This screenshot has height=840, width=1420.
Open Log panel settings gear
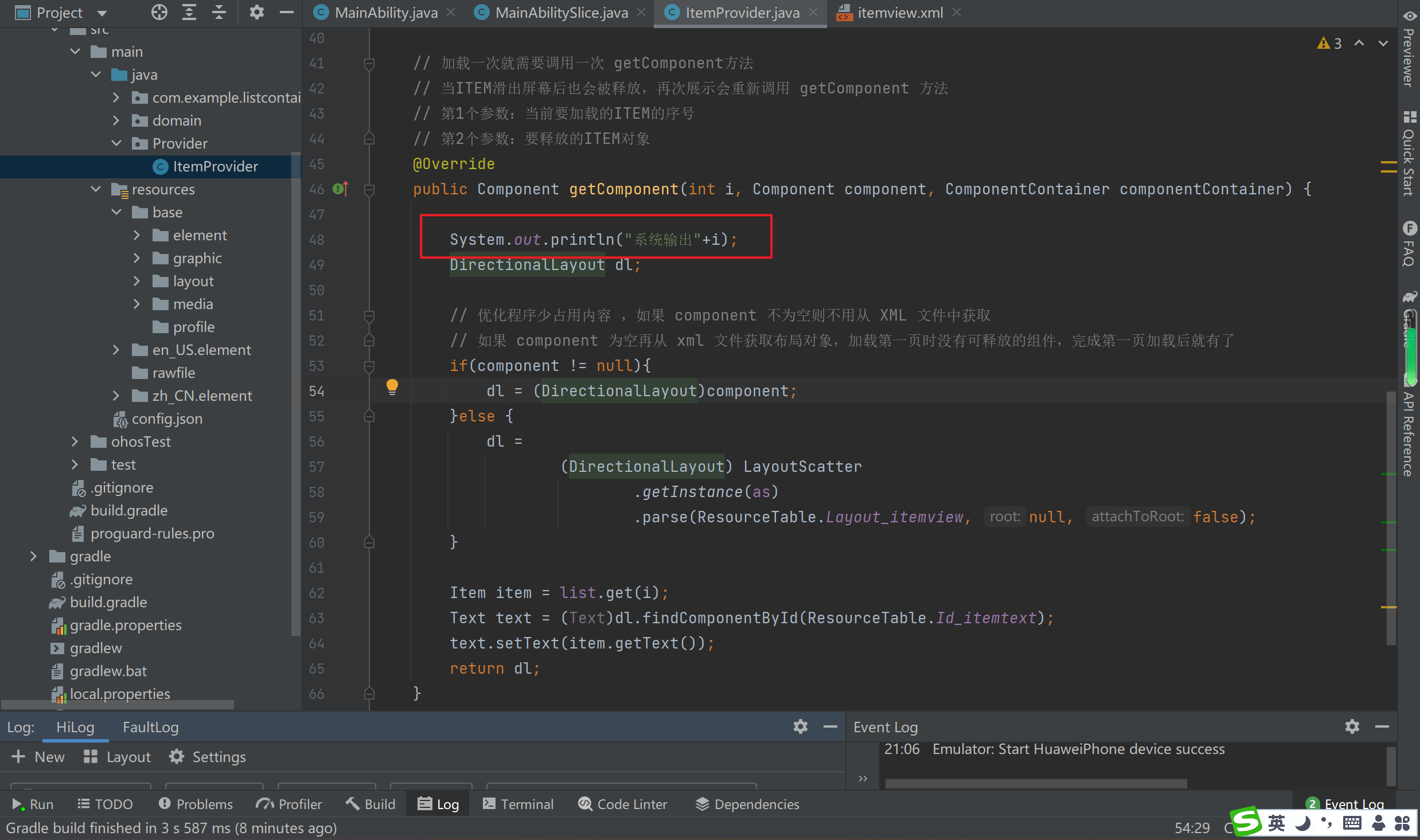[800, 726]
